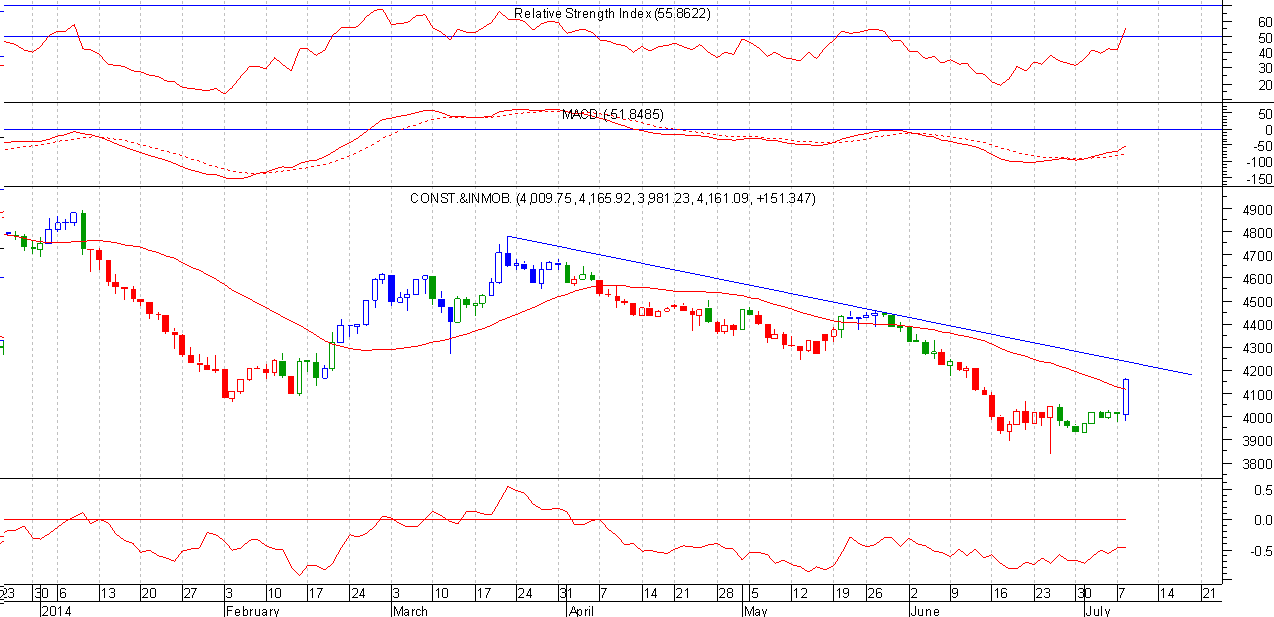The height and width of the screenshot is (617, 1274).
Task: Click the June month label
Action: pos(923,610)
